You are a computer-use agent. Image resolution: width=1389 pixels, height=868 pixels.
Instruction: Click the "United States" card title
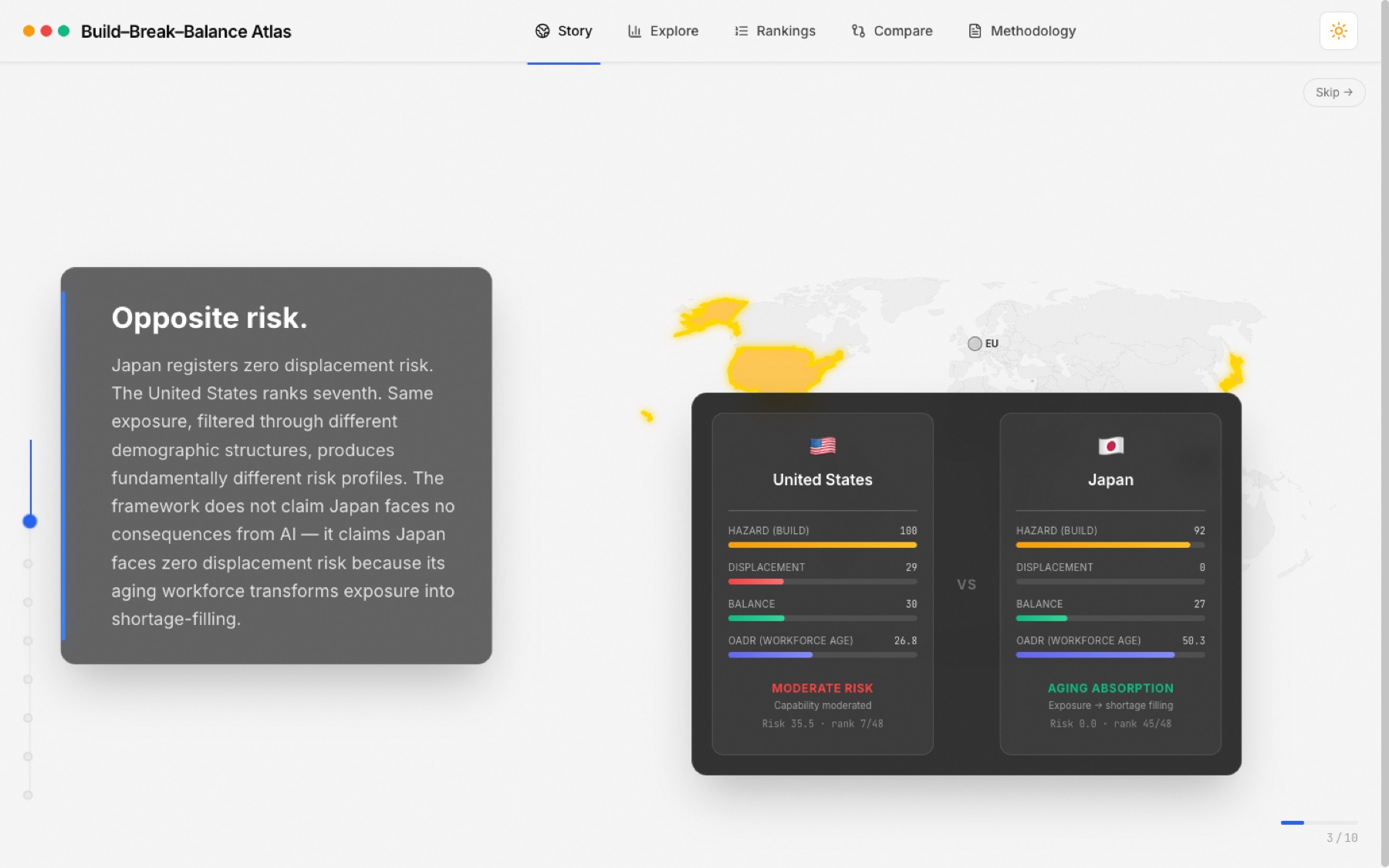(x=823, y=480)
